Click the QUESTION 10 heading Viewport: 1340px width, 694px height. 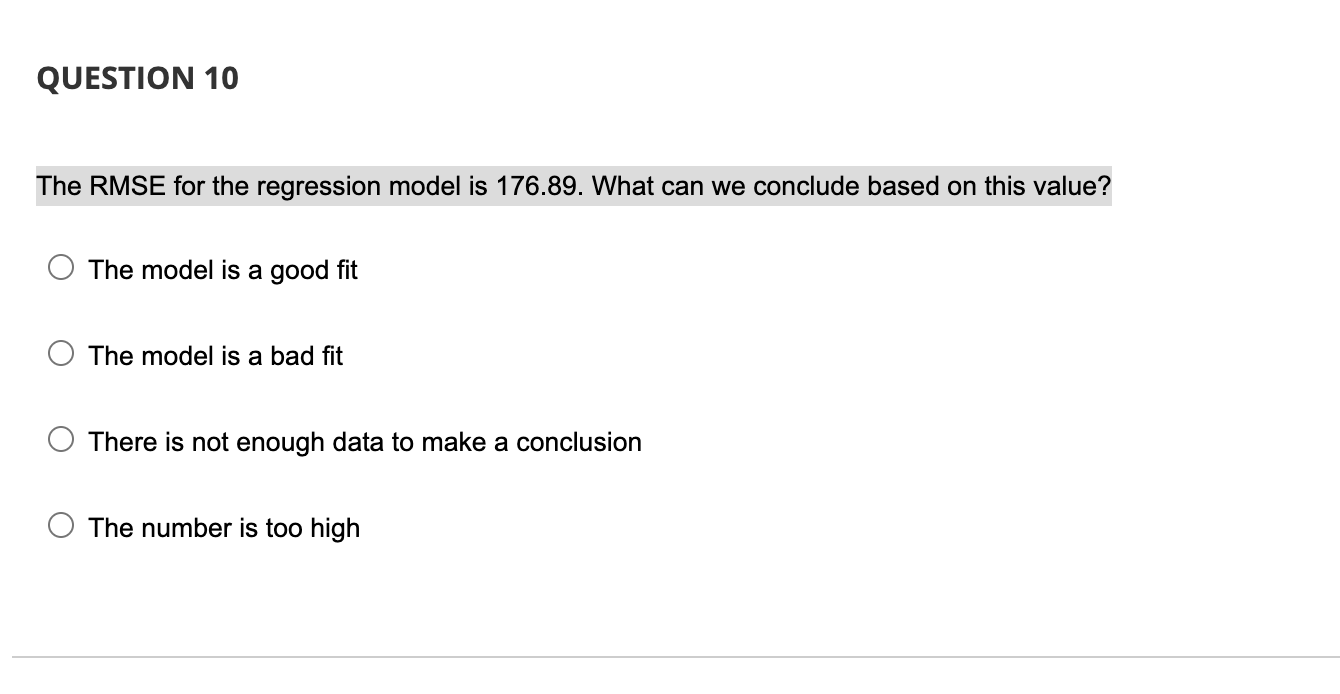(137, 79)
